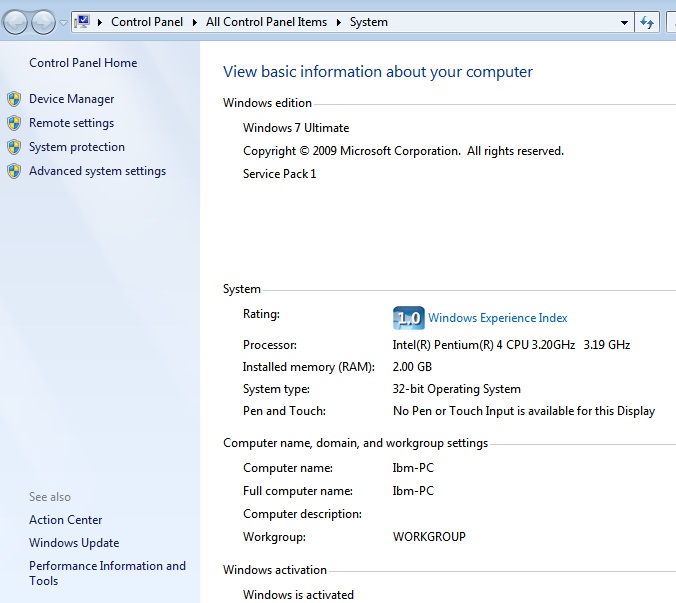Expand arrow after Control Panel breadcrumb

[x=194, y=22]
